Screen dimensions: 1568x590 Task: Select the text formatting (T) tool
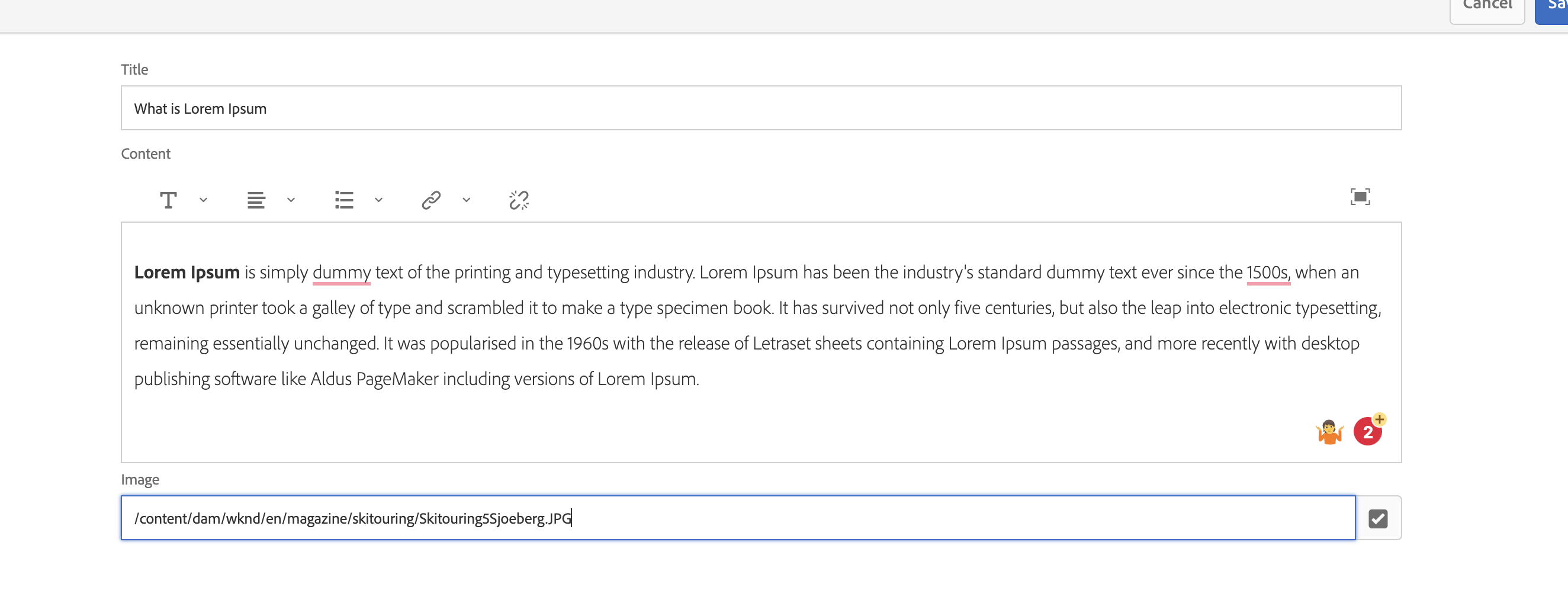[168, 200]
